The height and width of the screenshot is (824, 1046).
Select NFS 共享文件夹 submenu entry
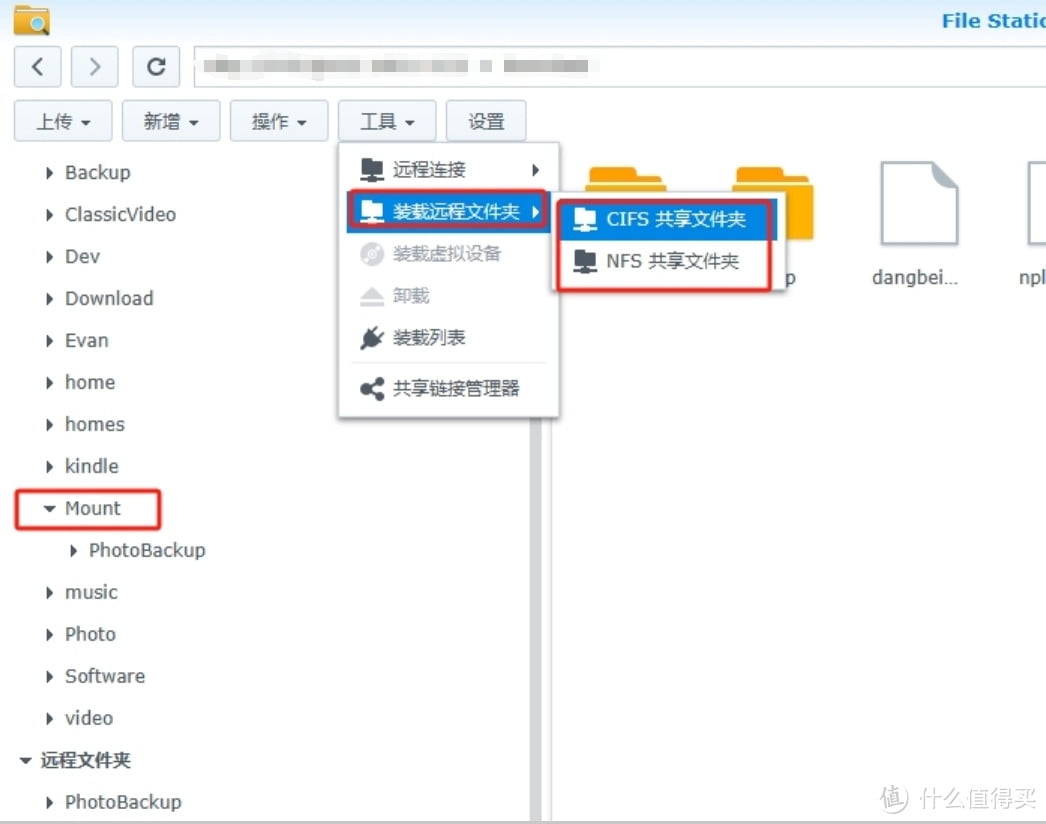tap(664, 261)
